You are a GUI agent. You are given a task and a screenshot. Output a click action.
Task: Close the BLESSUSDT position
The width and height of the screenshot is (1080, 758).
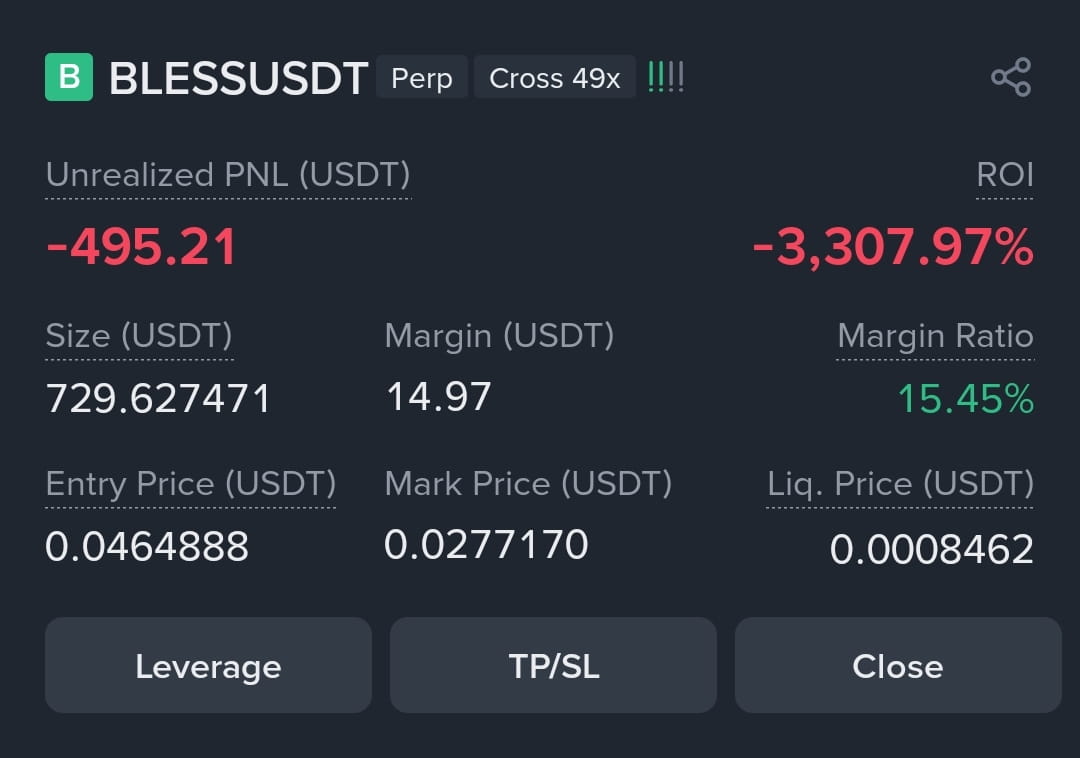[x=898, y=665]
